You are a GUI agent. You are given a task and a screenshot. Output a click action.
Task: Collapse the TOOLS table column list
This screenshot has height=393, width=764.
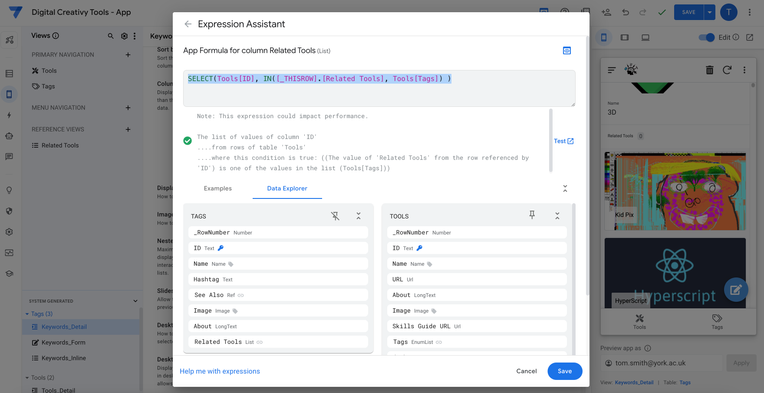coord(557,216)
